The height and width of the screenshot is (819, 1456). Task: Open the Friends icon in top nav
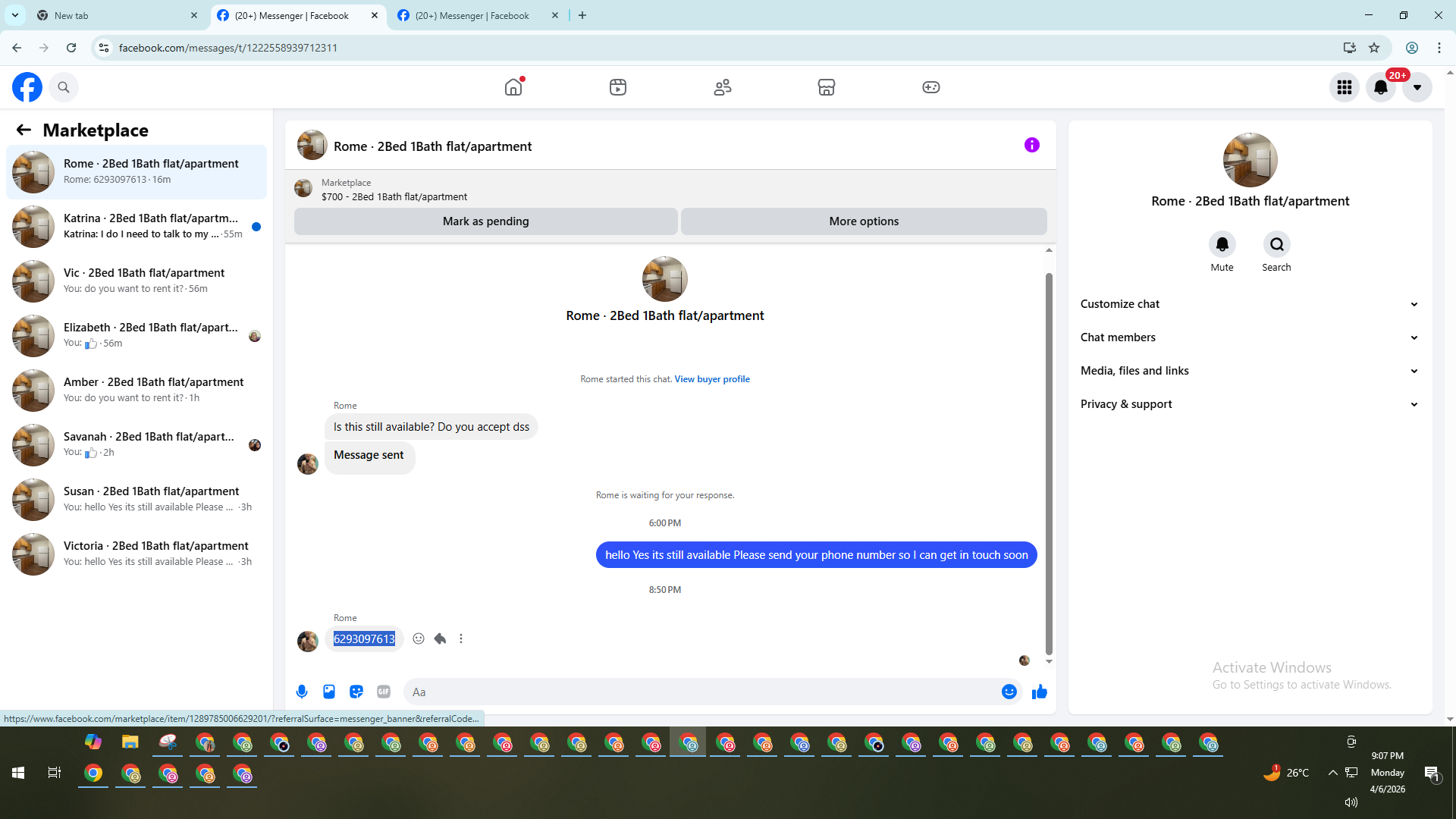723,87
